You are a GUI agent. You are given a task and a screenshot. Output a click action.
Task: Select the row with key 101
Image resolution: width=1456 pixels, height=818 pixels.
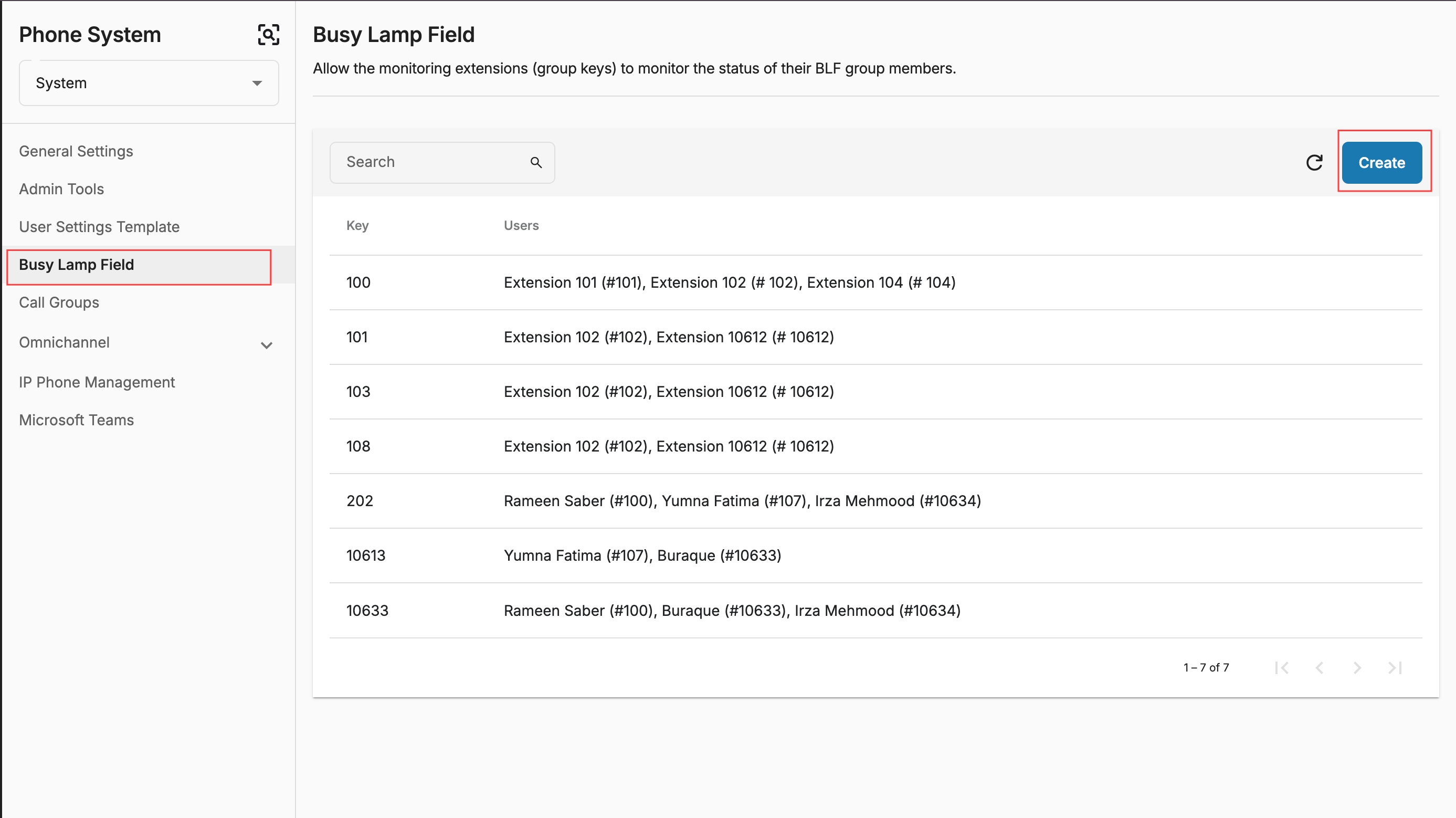875,338
